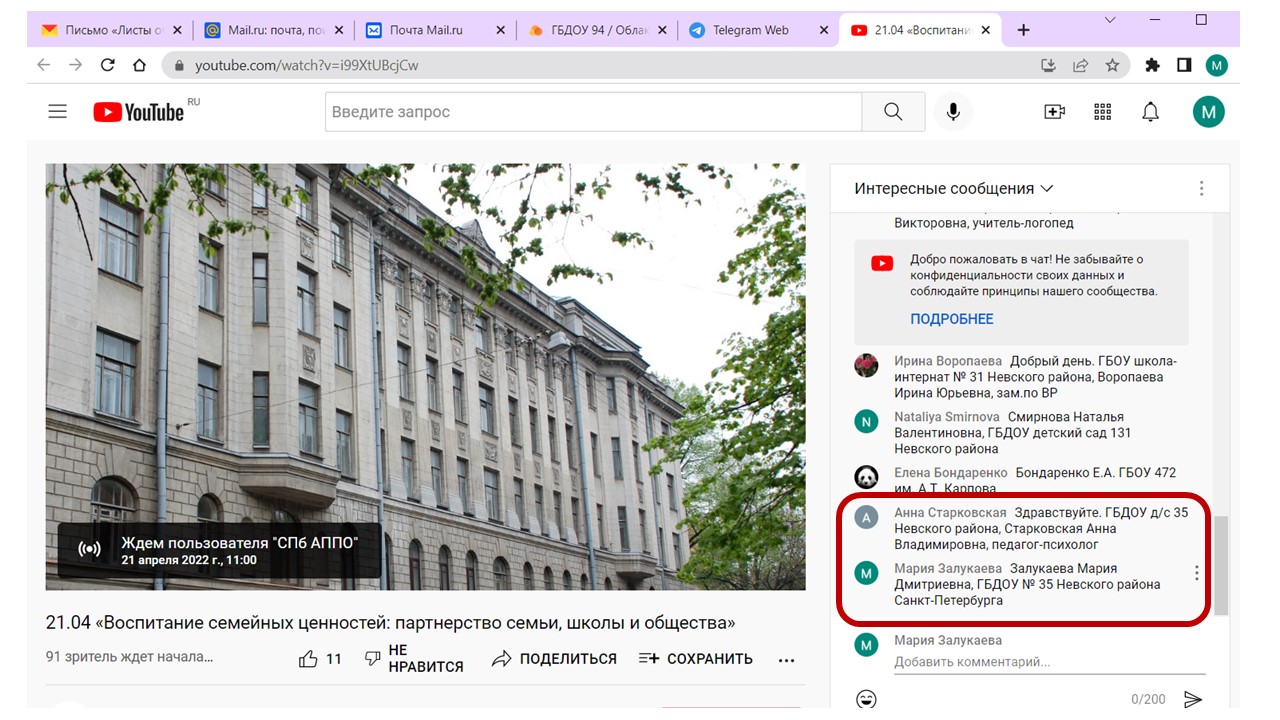Viewport: 1280px width, 720px height.
Task: Open the YouTube guide hamburger menu
Action: (x=57, y=111)
